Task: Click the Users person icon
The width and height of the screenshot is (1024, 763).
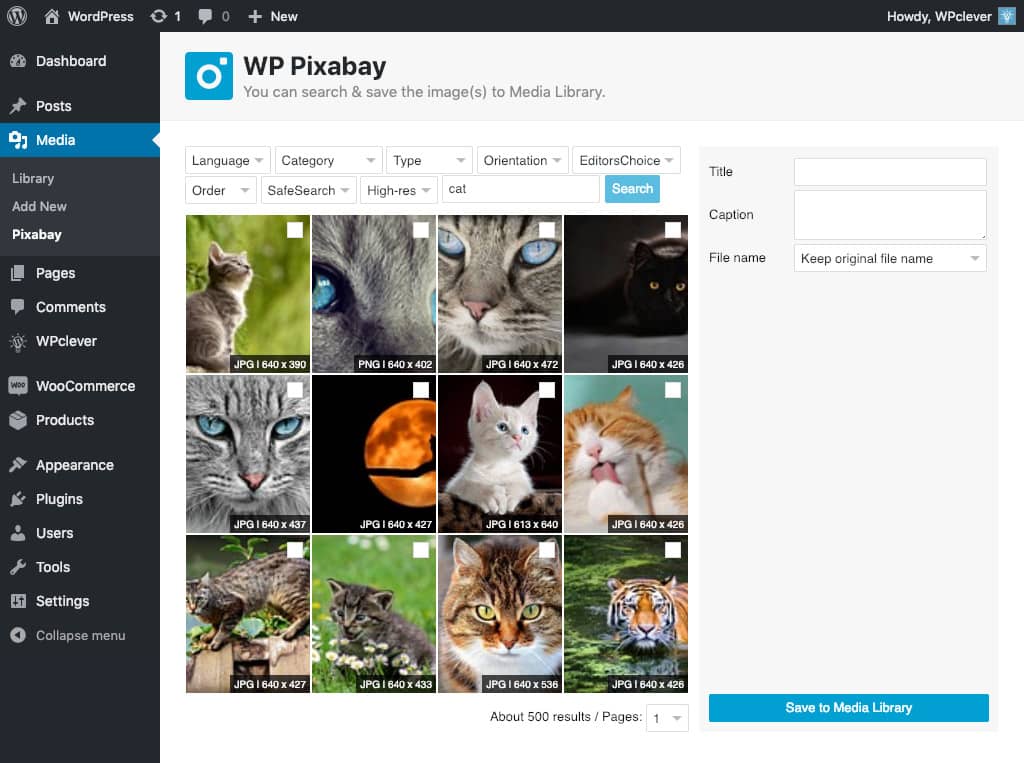Action: point(18,533)
